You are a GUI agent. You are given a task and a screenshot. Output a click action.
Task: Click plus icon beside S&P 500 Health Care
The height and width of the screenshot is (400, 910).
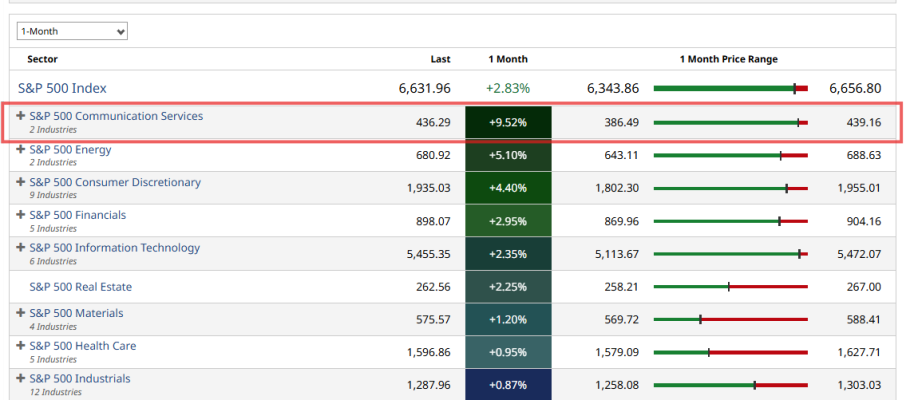pos(21,346)
